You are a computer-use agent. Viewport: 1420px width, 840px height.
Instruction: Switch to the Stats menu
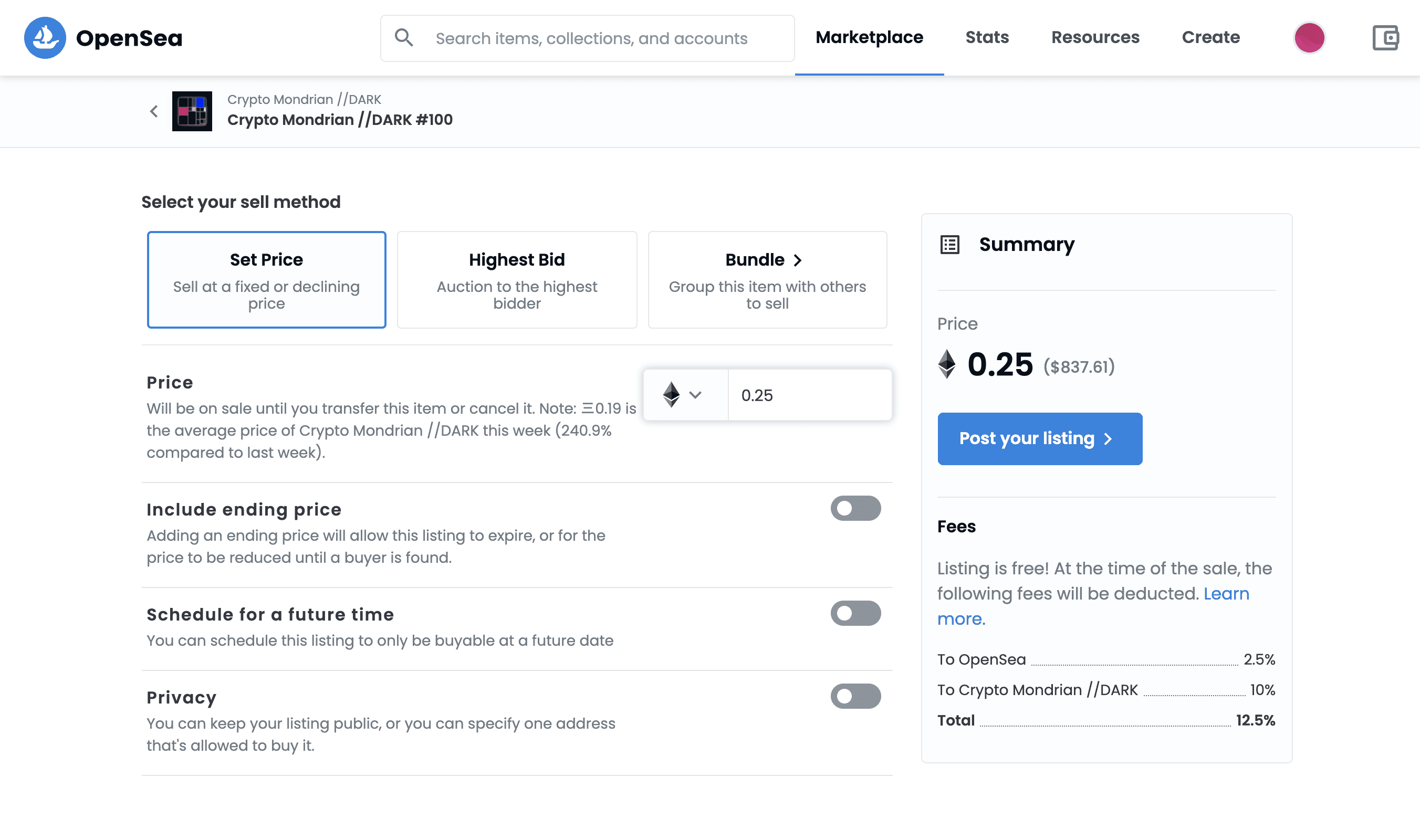tap(987, 37)
